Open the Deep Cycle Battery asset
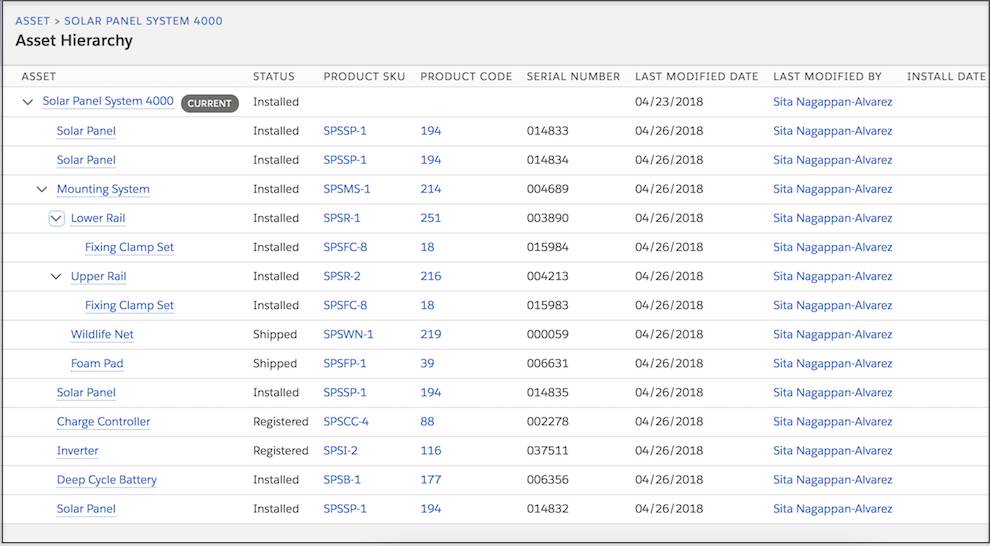The width and height of the screenshot is (990, 546). tap(107, 479)
